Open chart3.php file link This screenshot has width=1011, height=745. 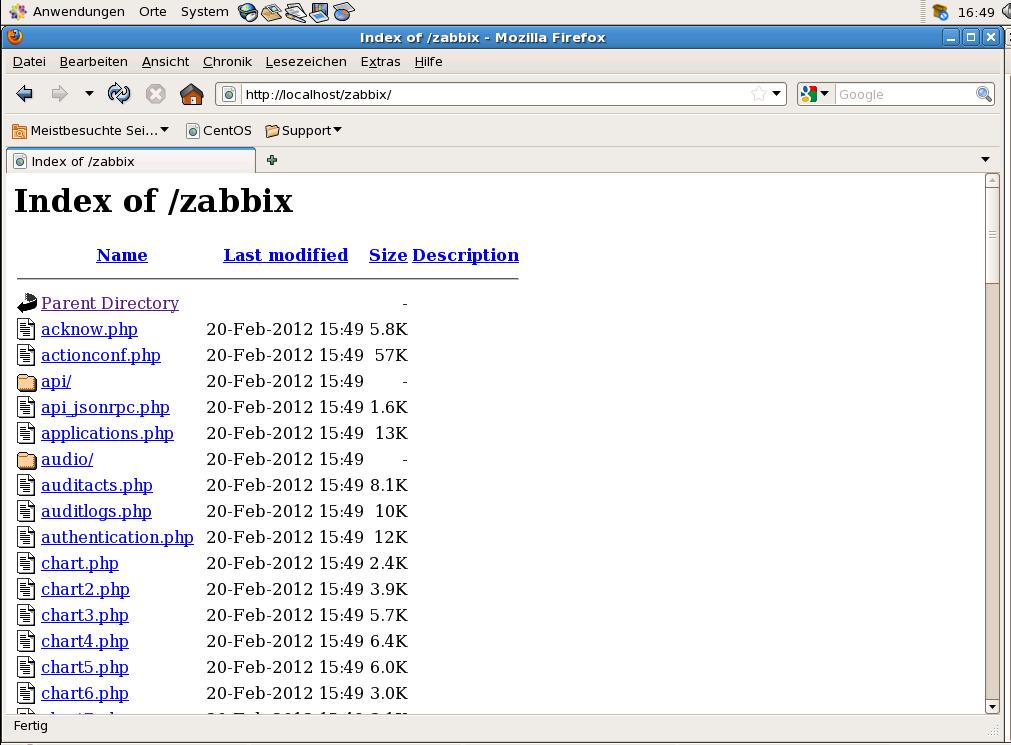[x=85, y=615]
